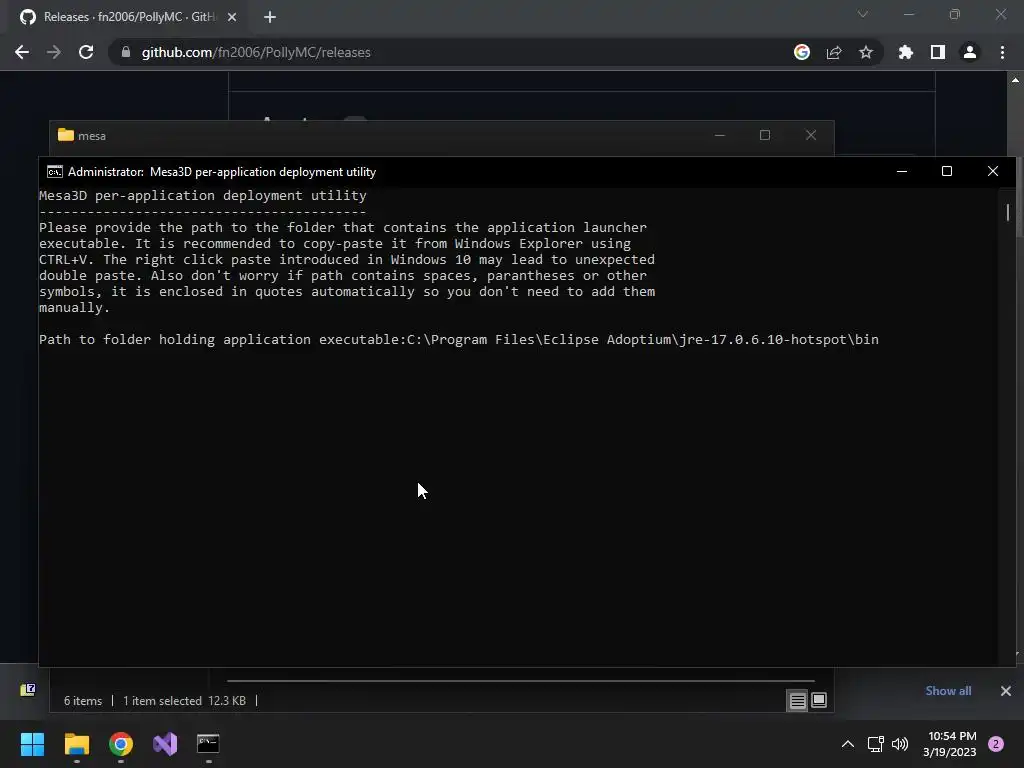The height and width of the screenshot is (768, 1024).
Task: Close the Mesa3D deployment utility window
Action: click(x=993, y=171)
